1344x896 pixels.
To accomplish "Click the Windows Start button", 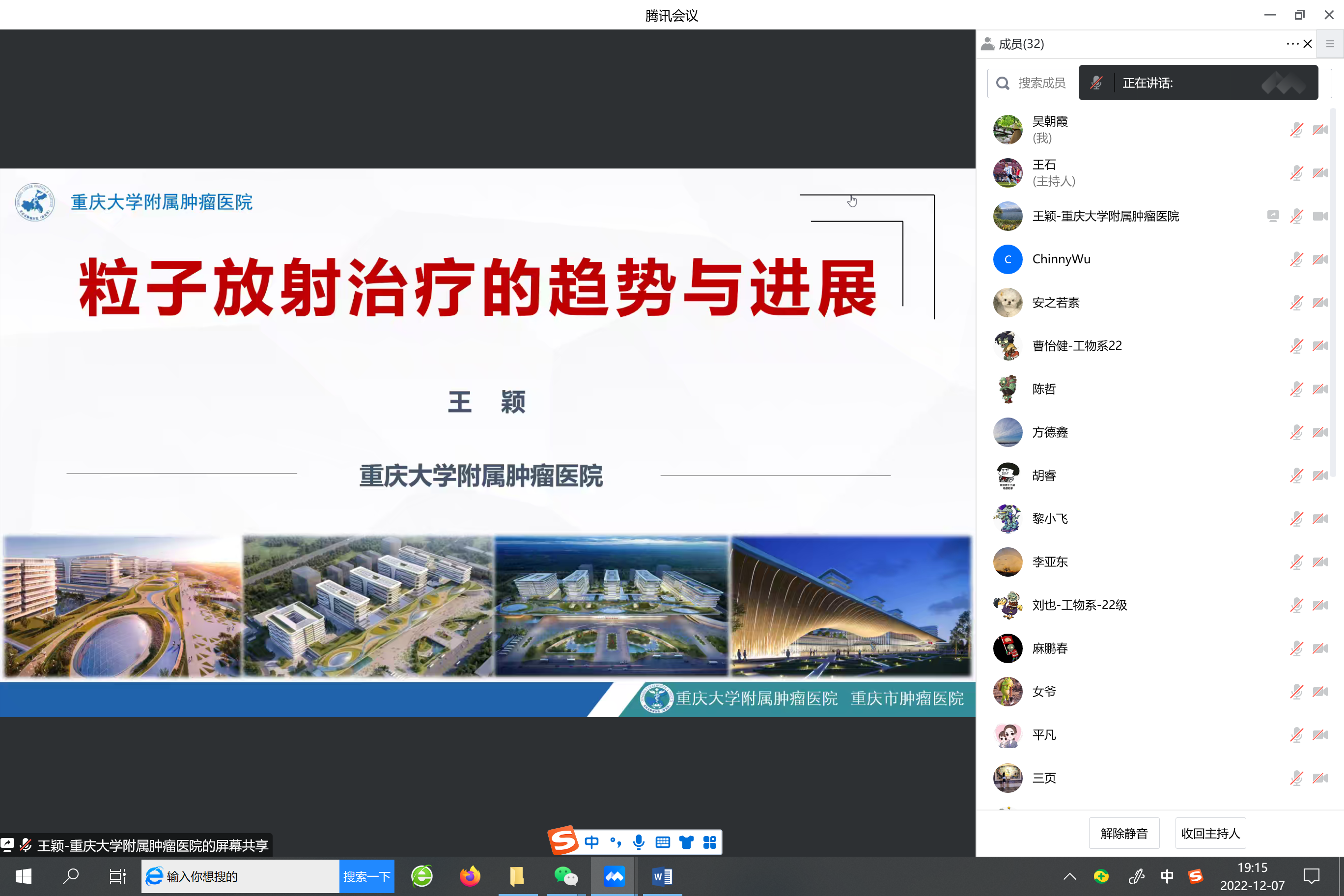I will pos(24,876).
